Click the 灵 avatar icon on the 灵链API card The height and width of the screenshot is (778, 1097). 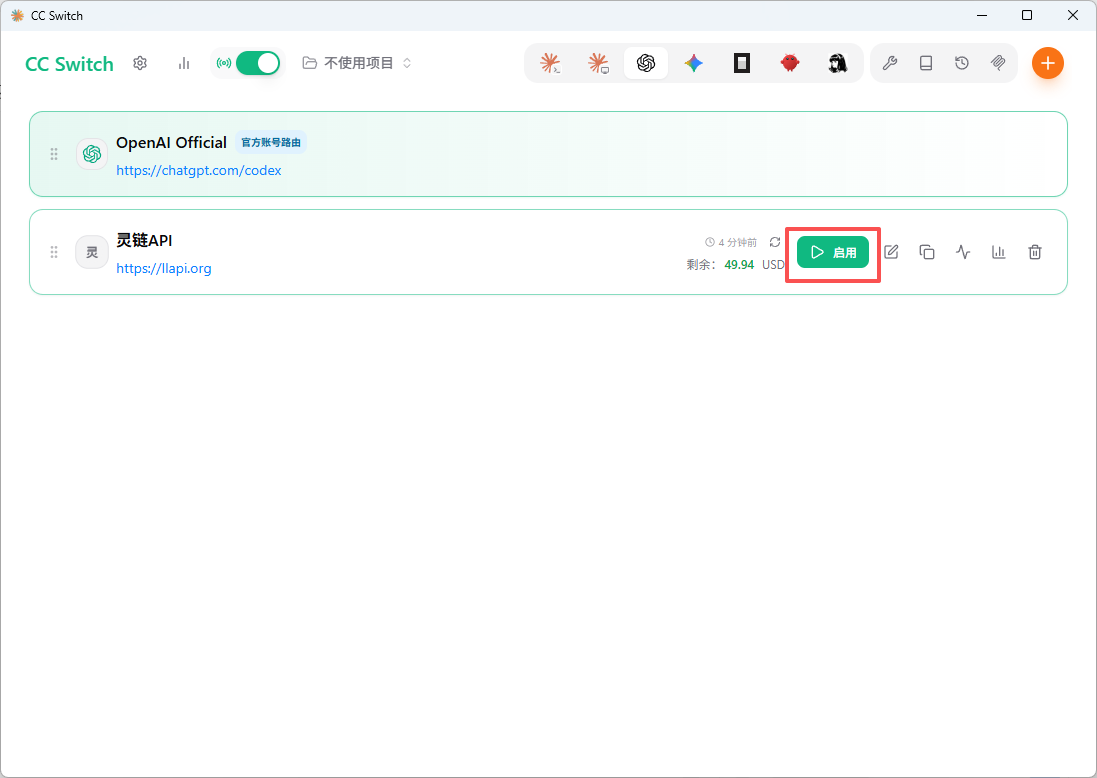[92, 252]
